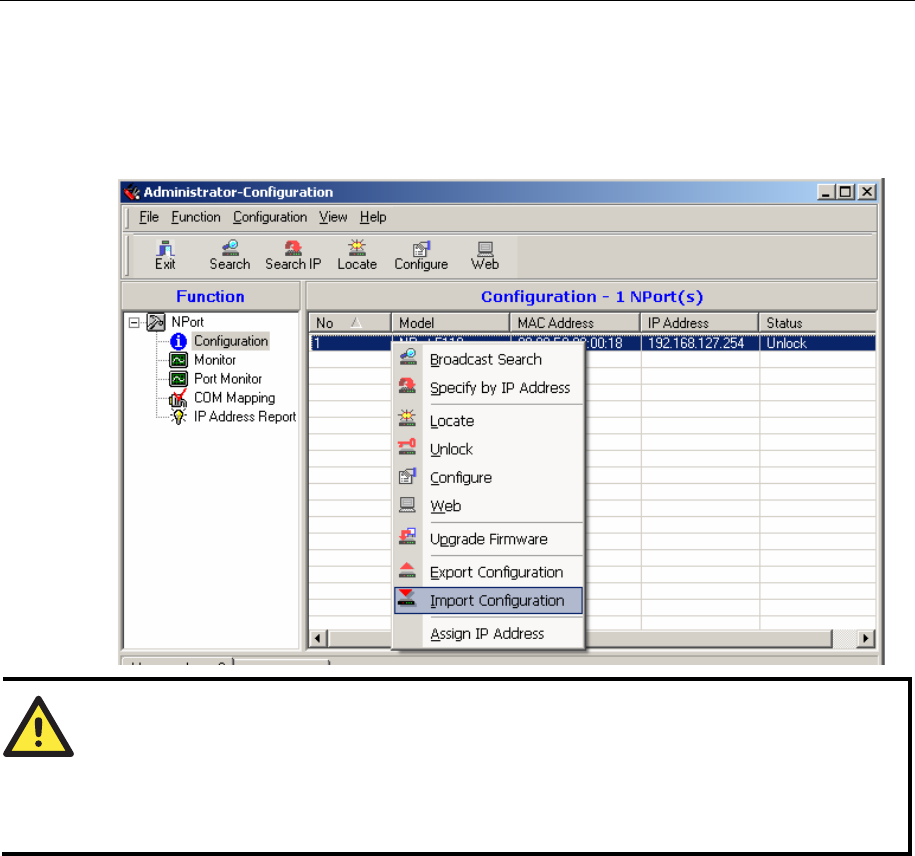Click the 192.168.127.254 IP address cell

pos(700,343)
